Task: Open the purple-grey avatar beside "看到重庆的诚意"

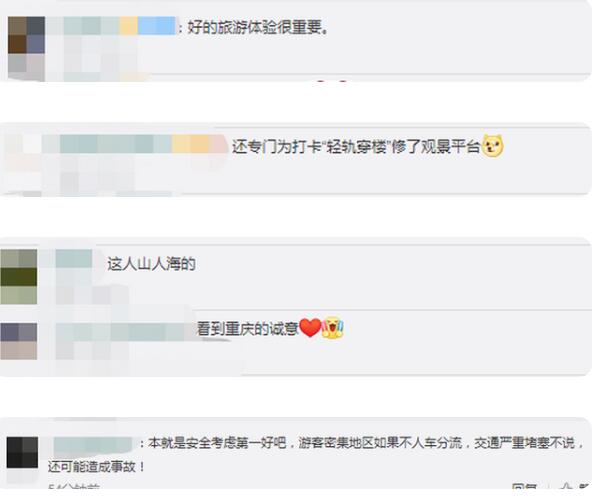Action: [19, 341]
